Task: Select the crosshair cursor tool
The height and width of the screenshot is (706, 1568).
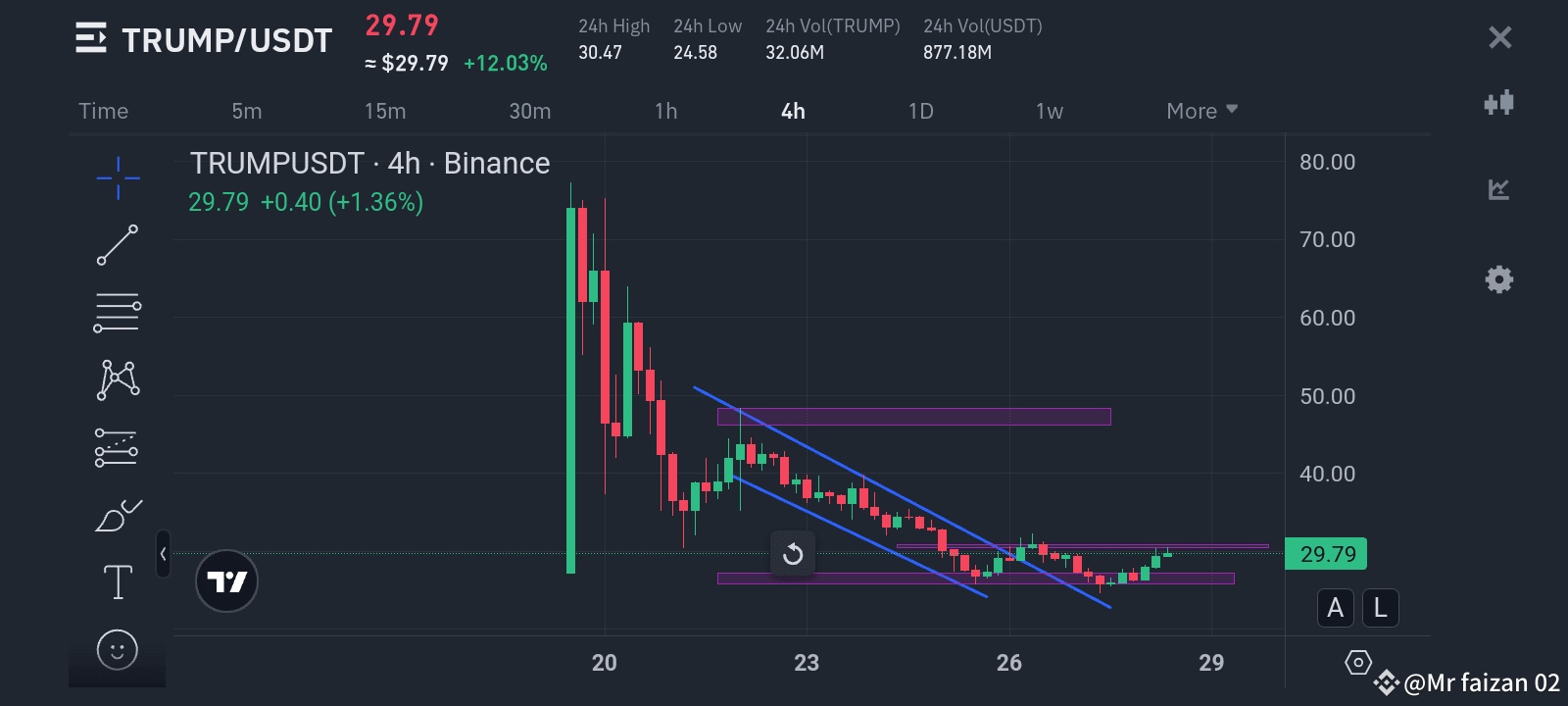Action: pos(118,177)
